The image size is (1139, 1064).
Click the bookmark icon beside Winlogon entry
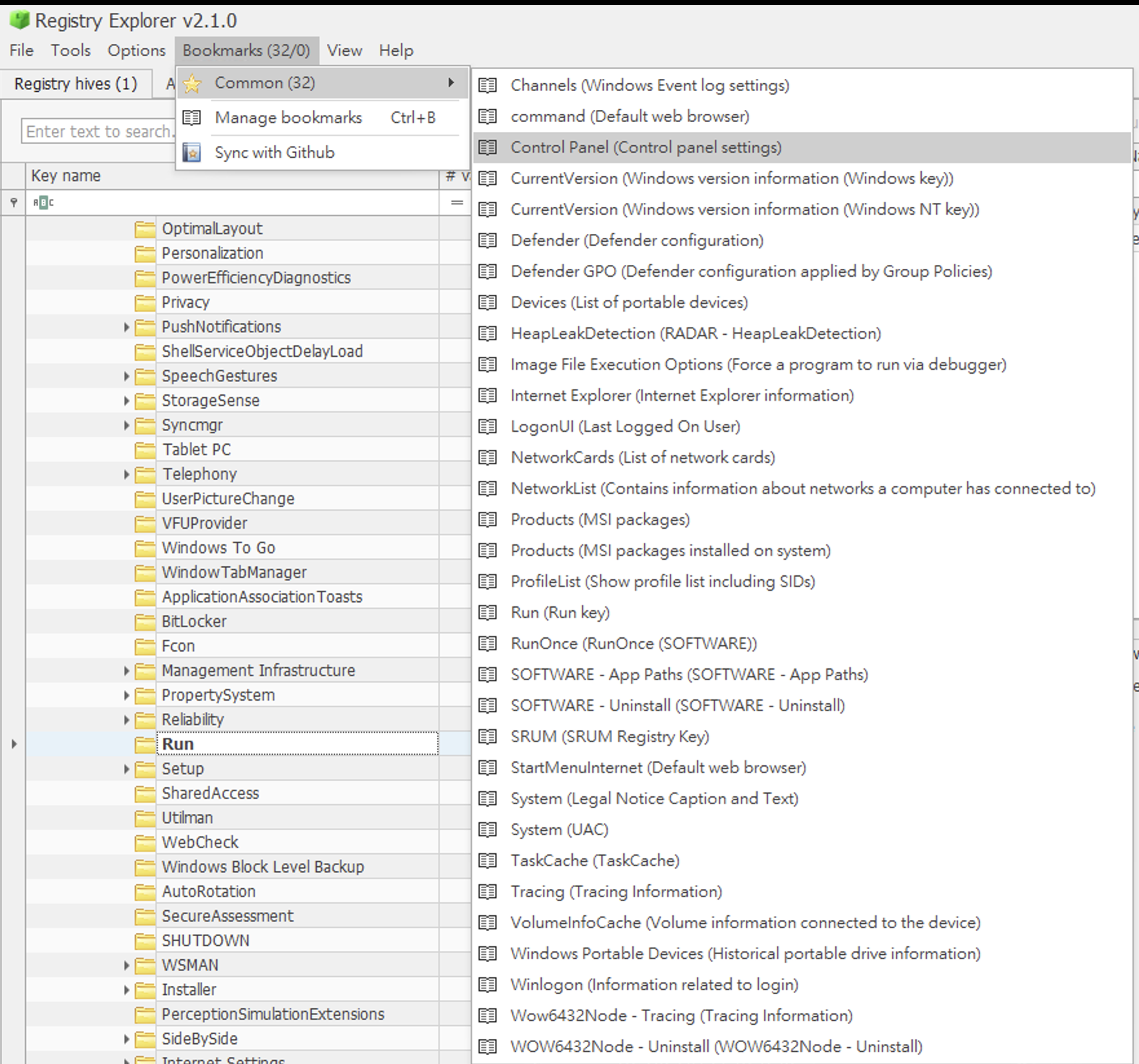pyautogui.click(x=488, y=984)
